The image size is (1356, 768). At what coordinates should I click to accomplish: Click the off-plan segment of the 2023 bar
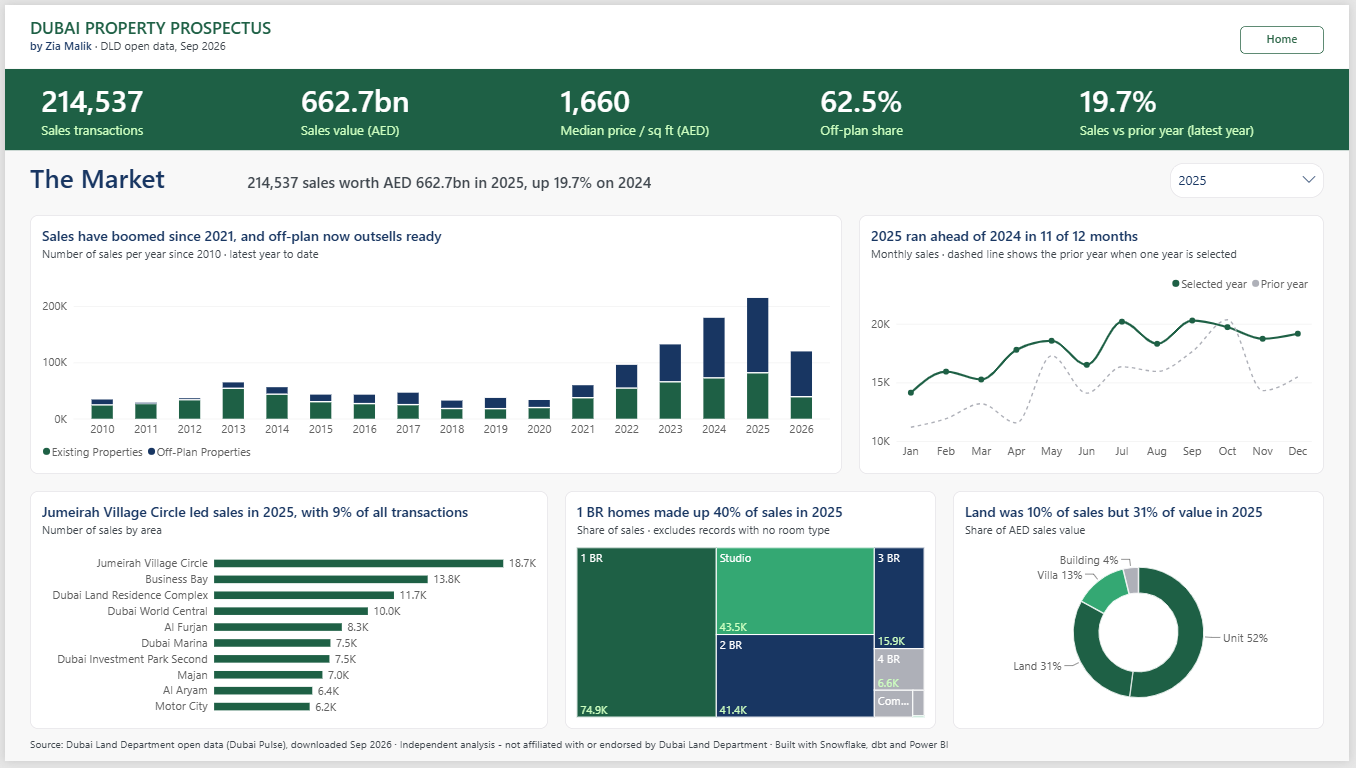(670, 363)
